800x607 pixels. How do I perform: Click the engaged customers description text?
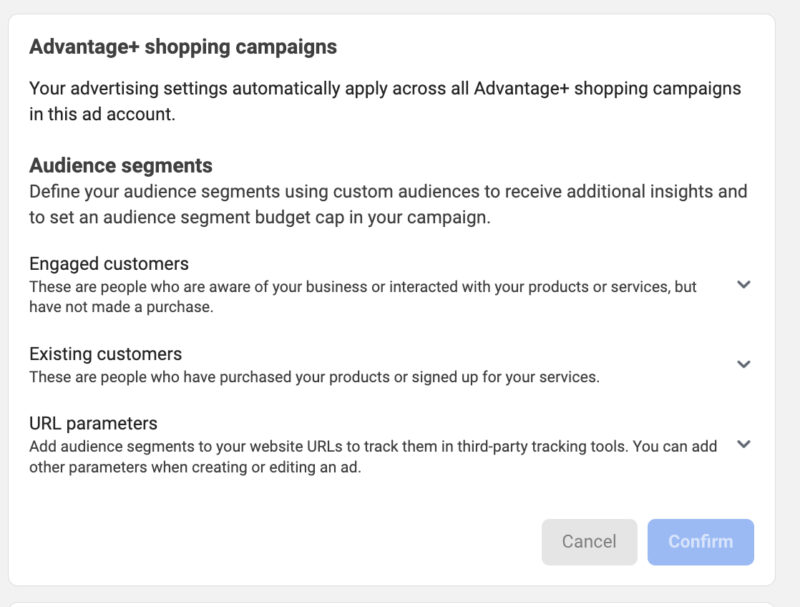pyautogui.click(x=370, y=294)
